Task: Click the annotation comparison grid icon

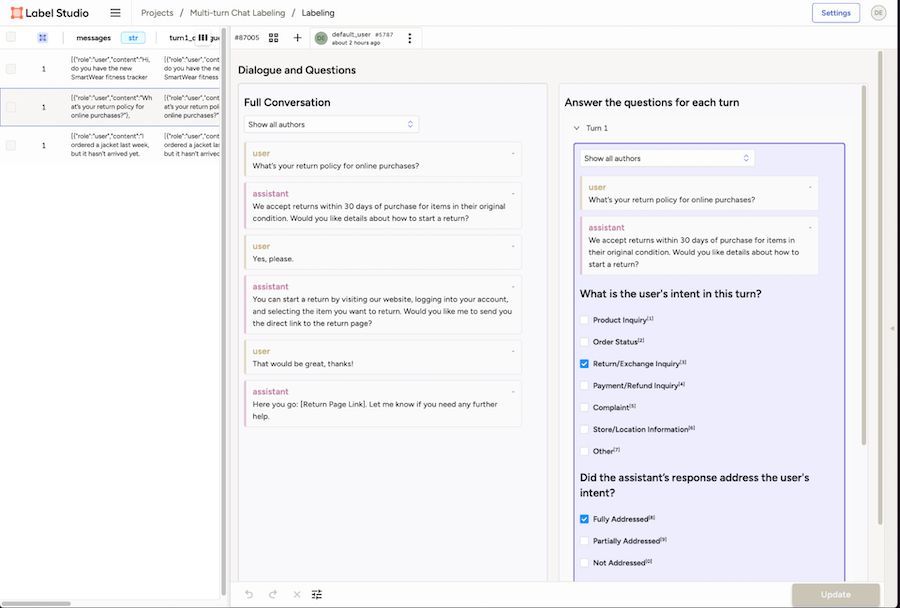Action: pyautogui.click(x=273, y=38)
